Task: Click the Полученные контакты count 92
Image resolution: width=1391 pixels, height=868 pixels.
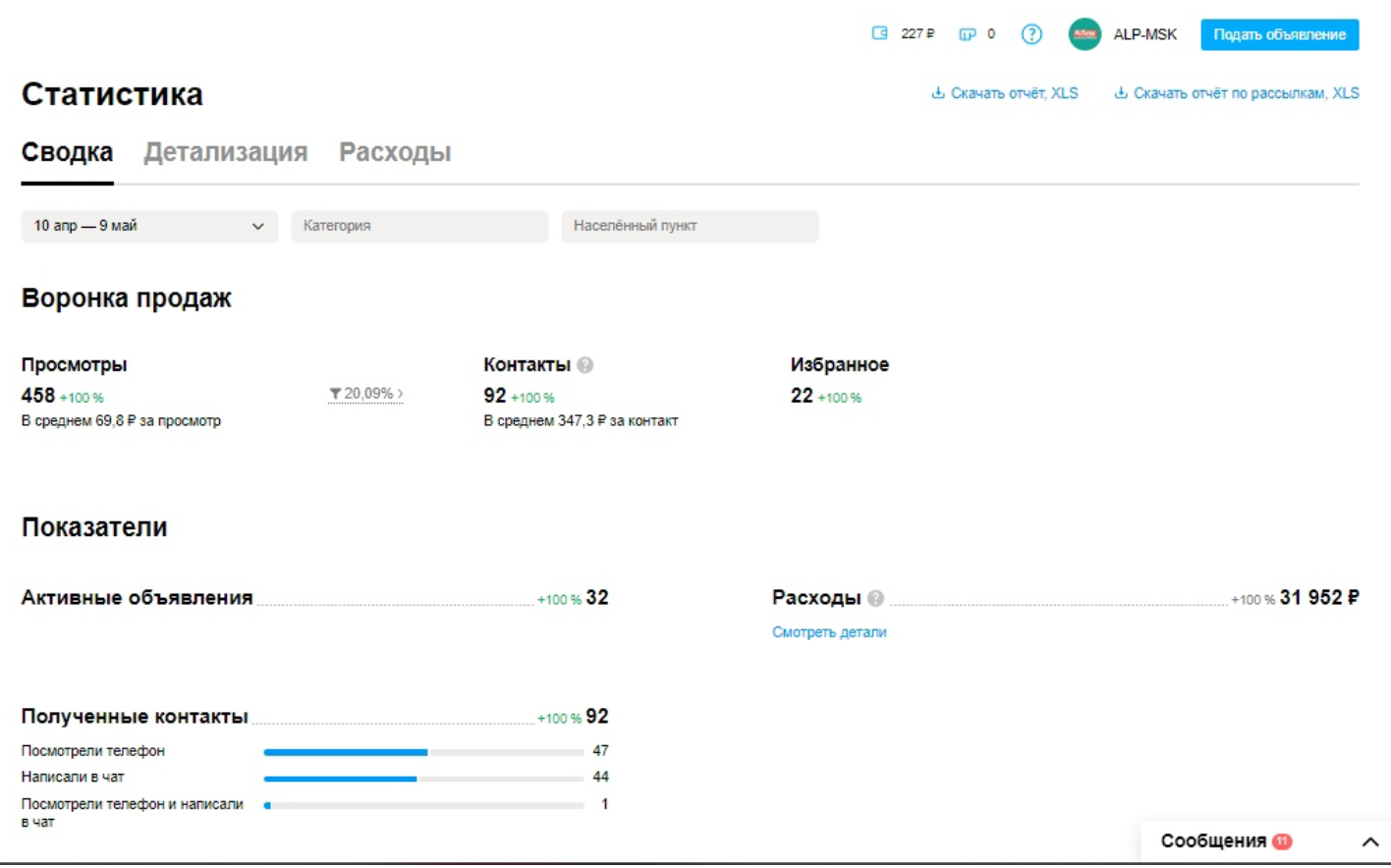Action: 597,717
